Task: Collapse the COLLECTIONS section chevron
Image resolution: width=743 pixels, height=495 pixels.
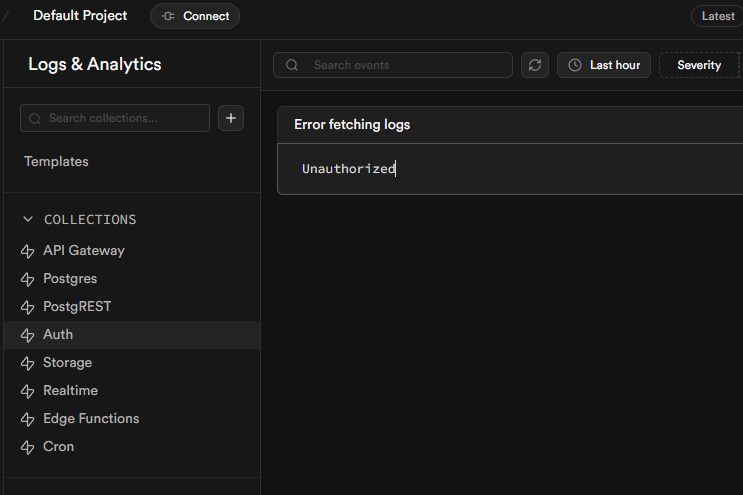Action: click(28, 219)
